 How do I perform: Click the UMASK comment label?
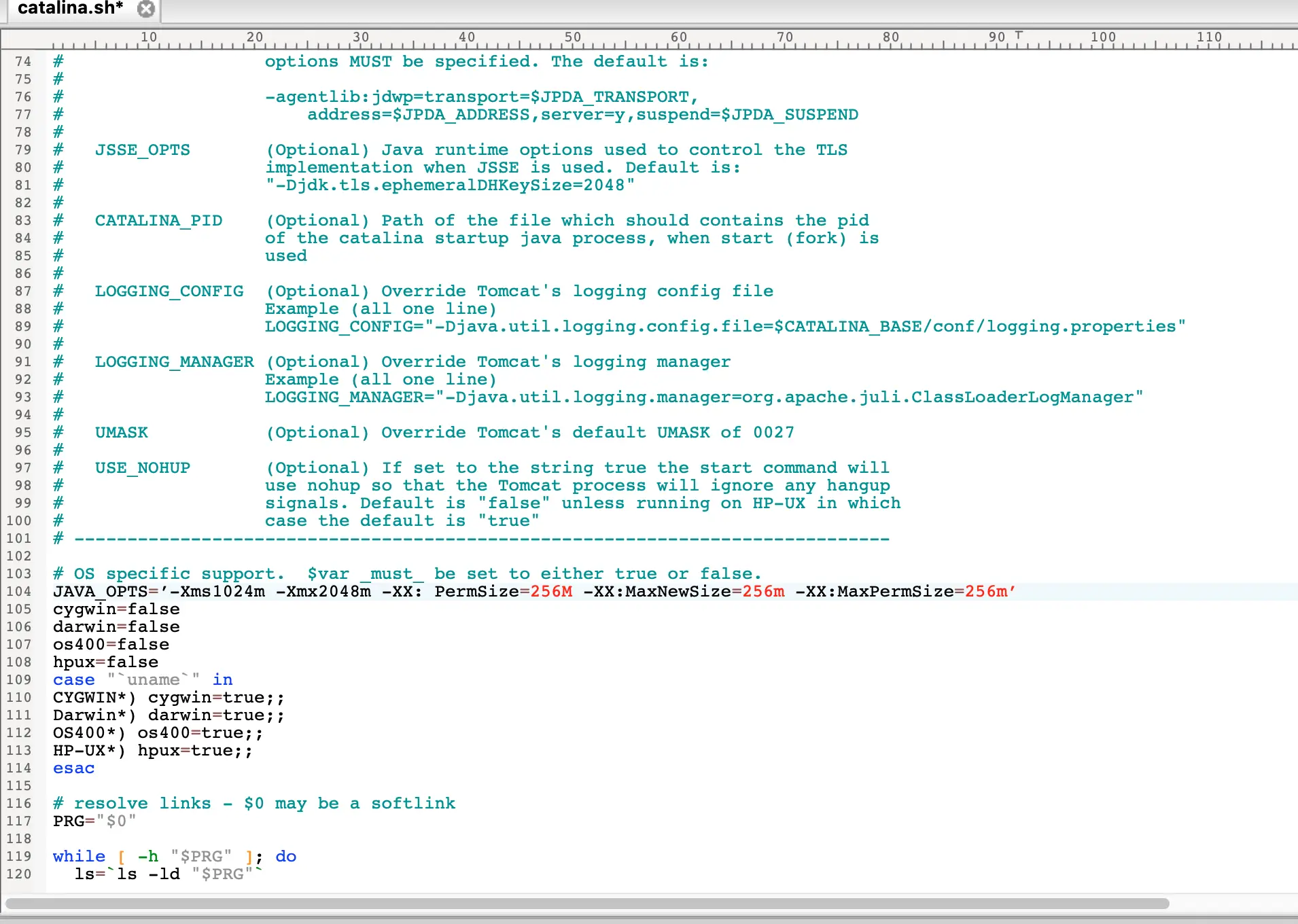(122, 433)
